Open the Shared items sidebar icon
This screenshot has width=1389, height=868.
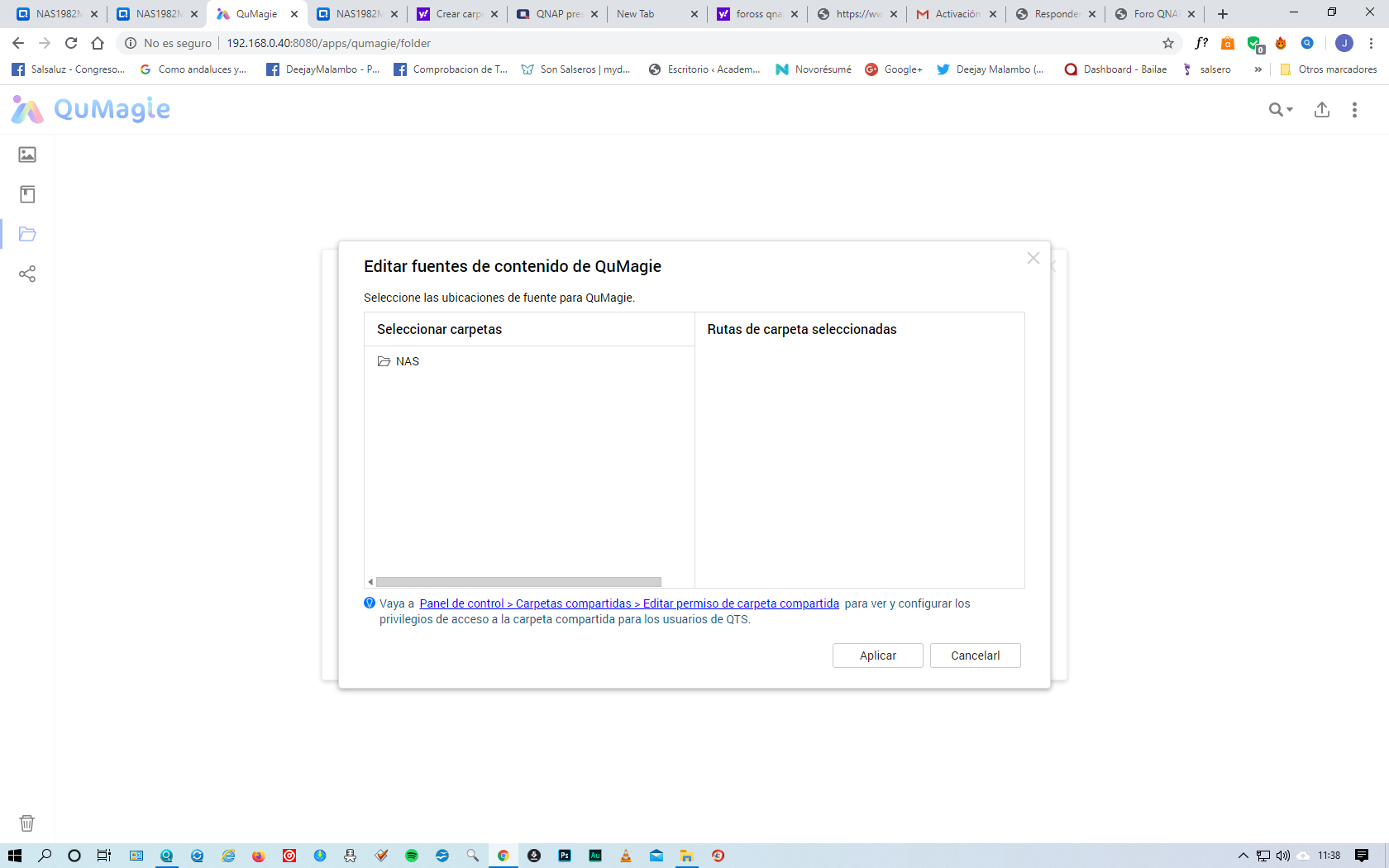coord(27,274)
